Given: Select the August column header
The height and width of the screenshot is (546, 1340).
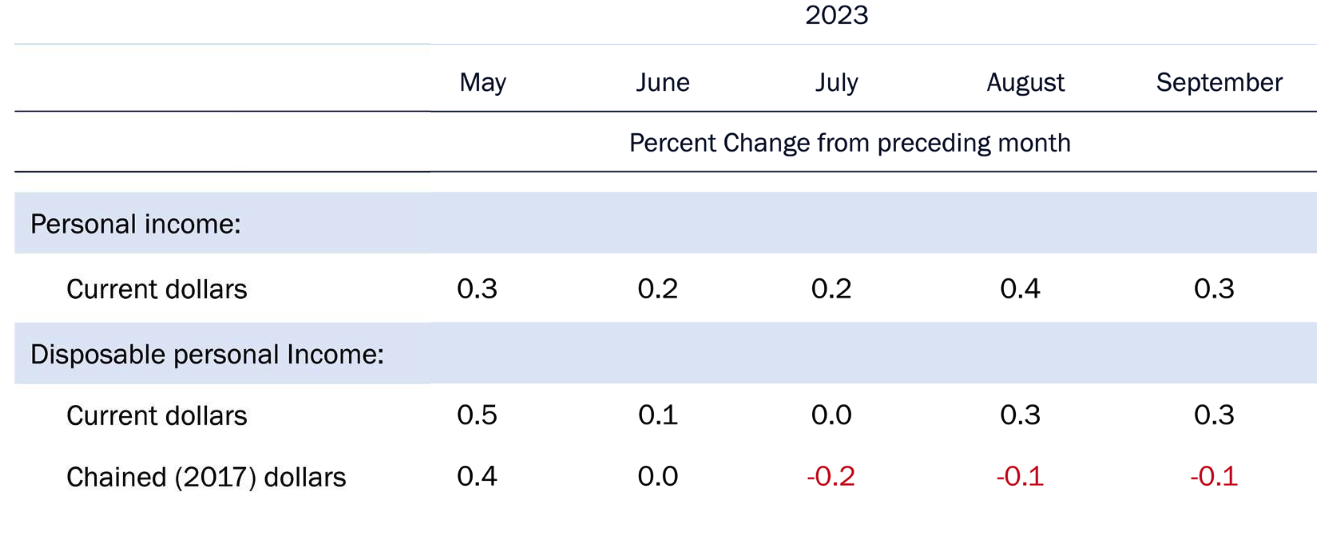Looking at the screenshot, I should (x=1025, y=83).
